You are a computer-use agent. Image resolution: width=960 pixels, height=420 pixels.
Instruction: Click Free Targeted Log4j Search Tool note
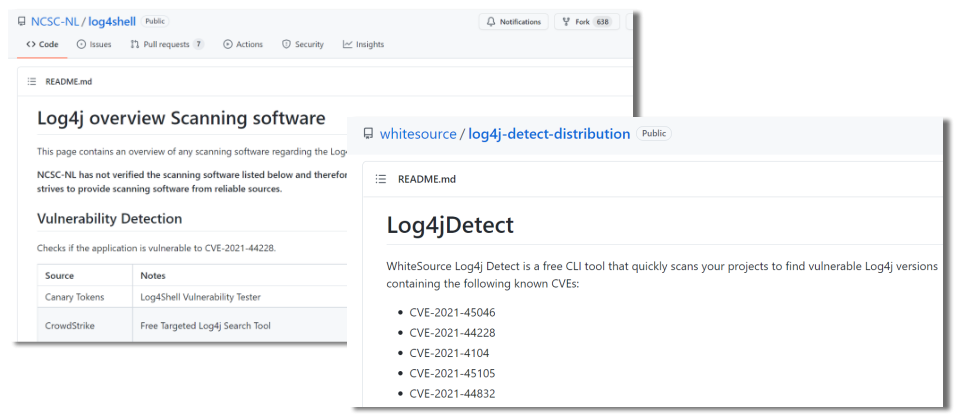(206, 326)
